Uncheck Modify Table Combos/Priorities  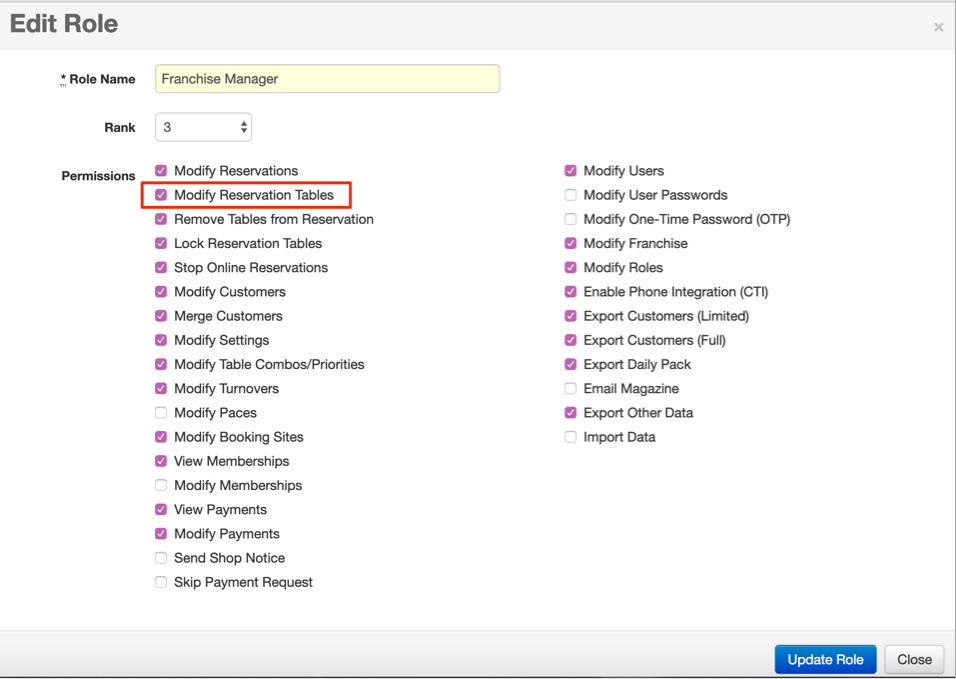tap(161, 364)
